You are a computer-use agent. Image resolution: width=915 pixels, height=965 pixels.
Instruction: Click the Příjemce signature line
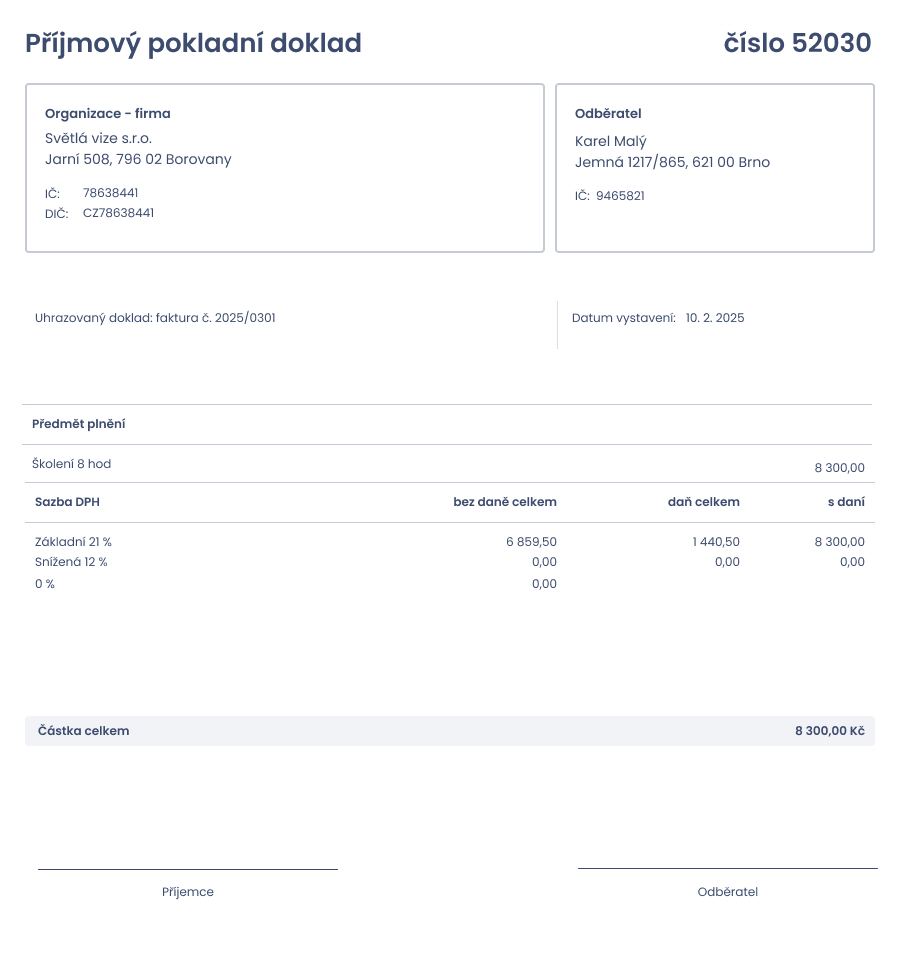coord(188,869)
